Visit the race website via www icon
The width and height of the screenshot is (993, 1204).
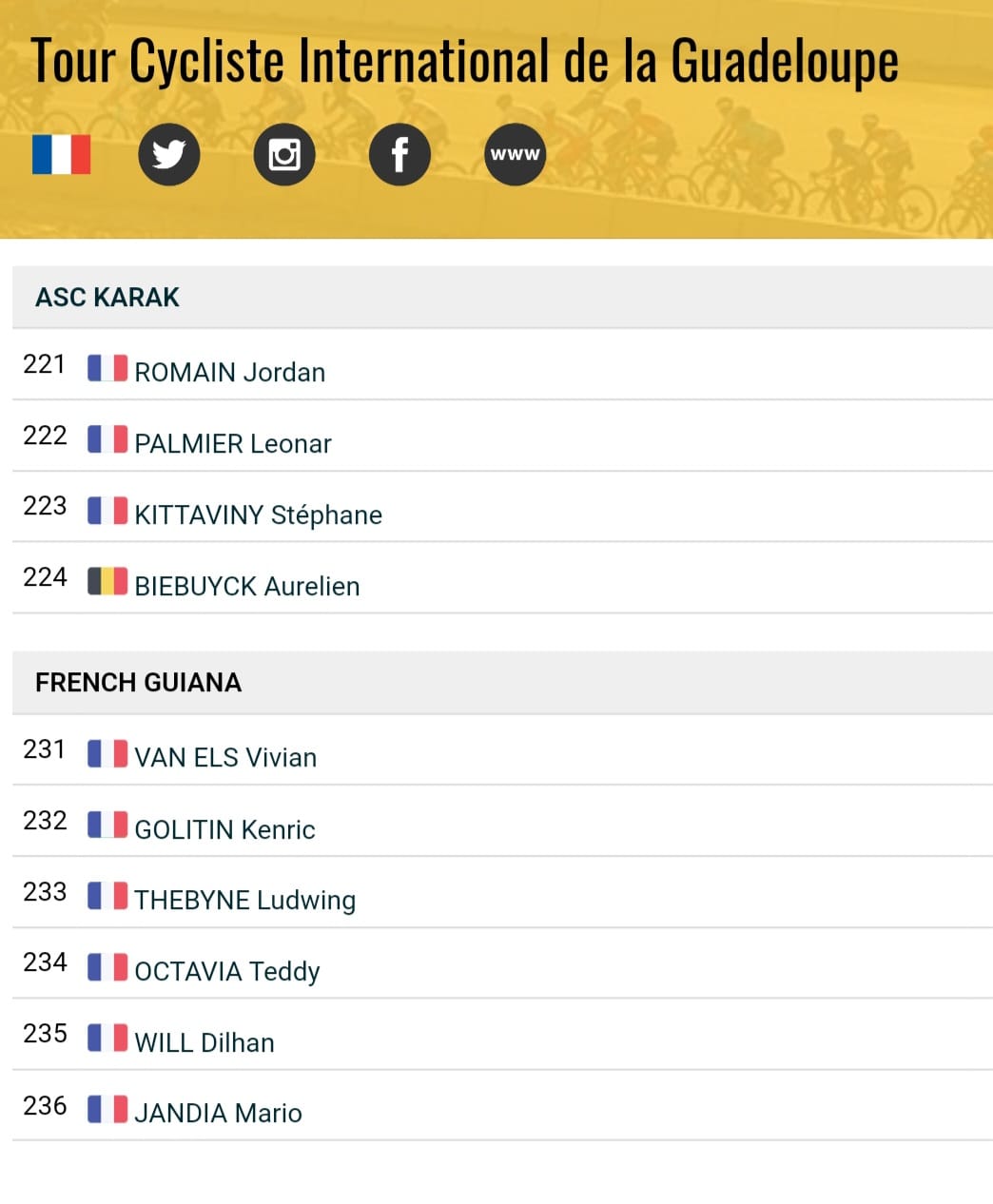(515, 154)
